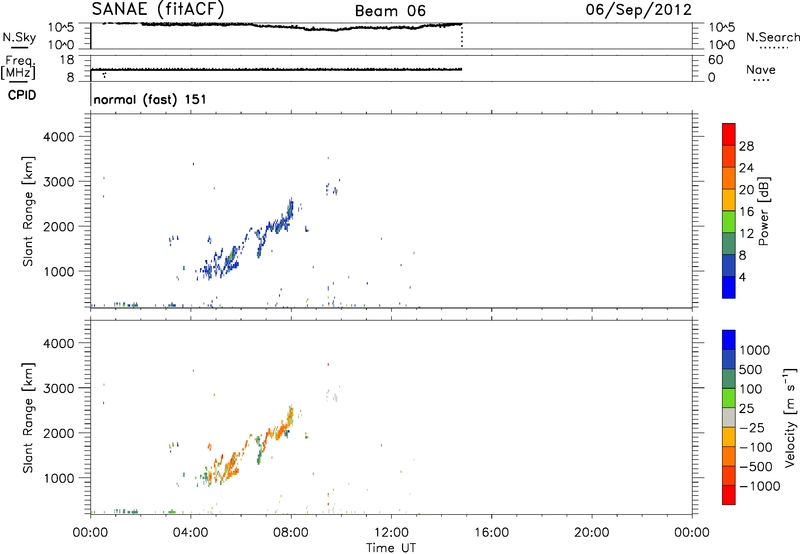Select the -1000 label on Velocity colorbar
The height and width of the screenshot is (554, 800).
[x=759, y=486]
